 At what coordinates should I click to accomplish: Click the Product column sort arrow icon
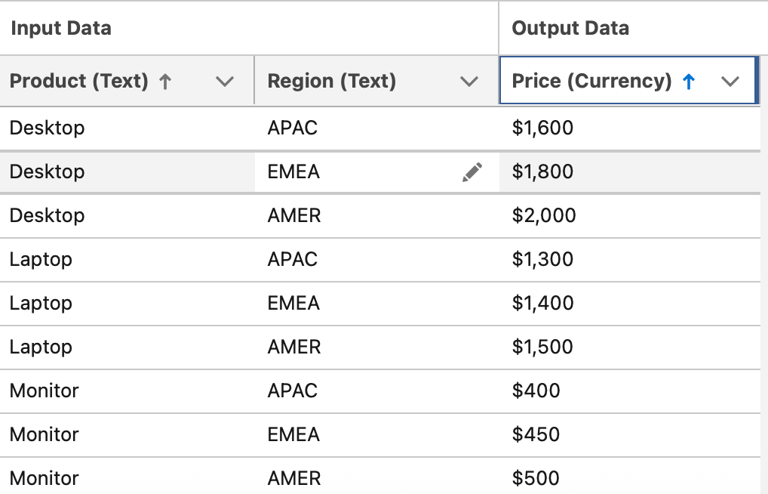pyautogui.click(x=166, y=82)
